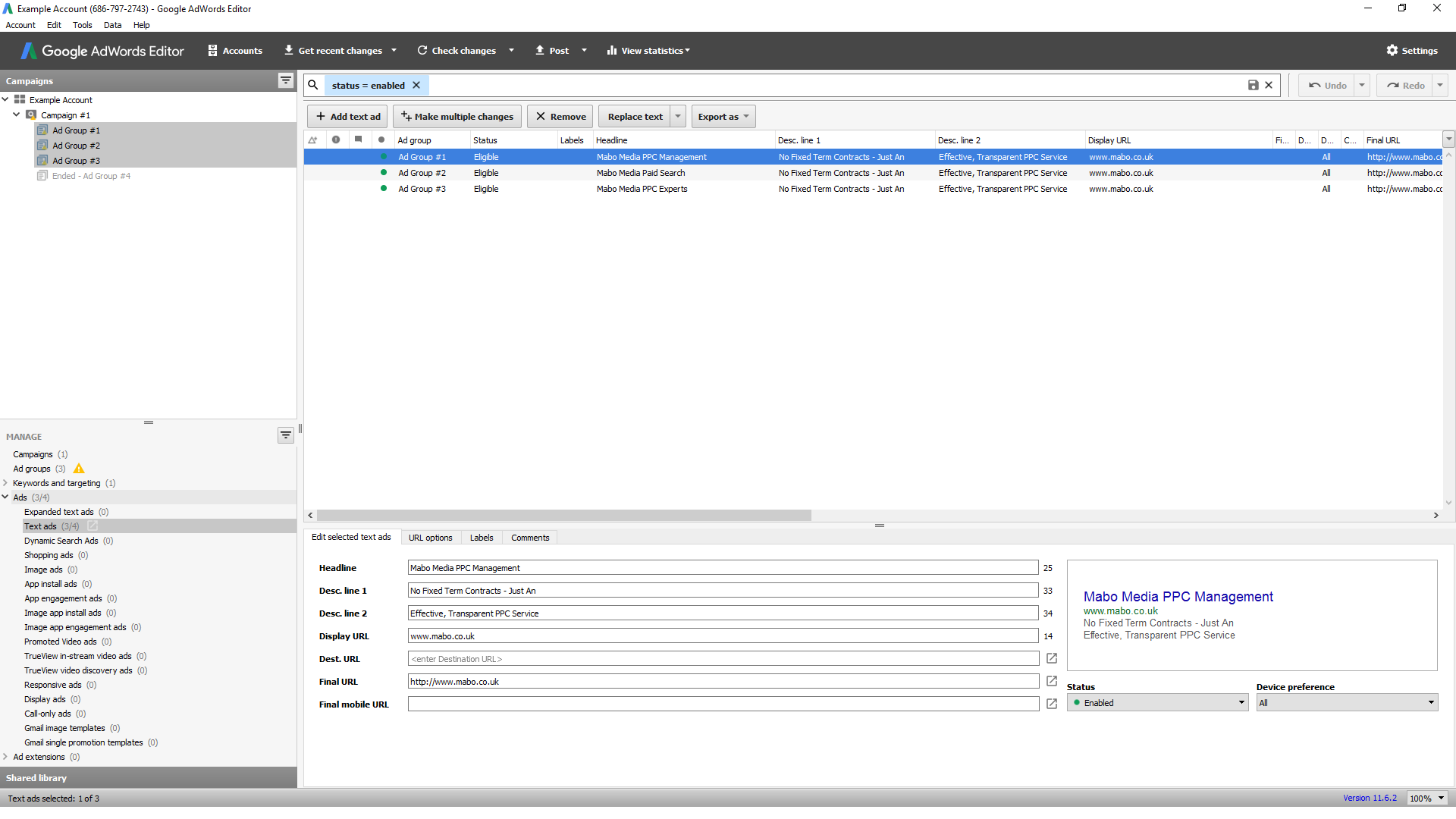Sort by the comments column icon
Viewport: 1456px width, 819px height.
coord(359,140)
